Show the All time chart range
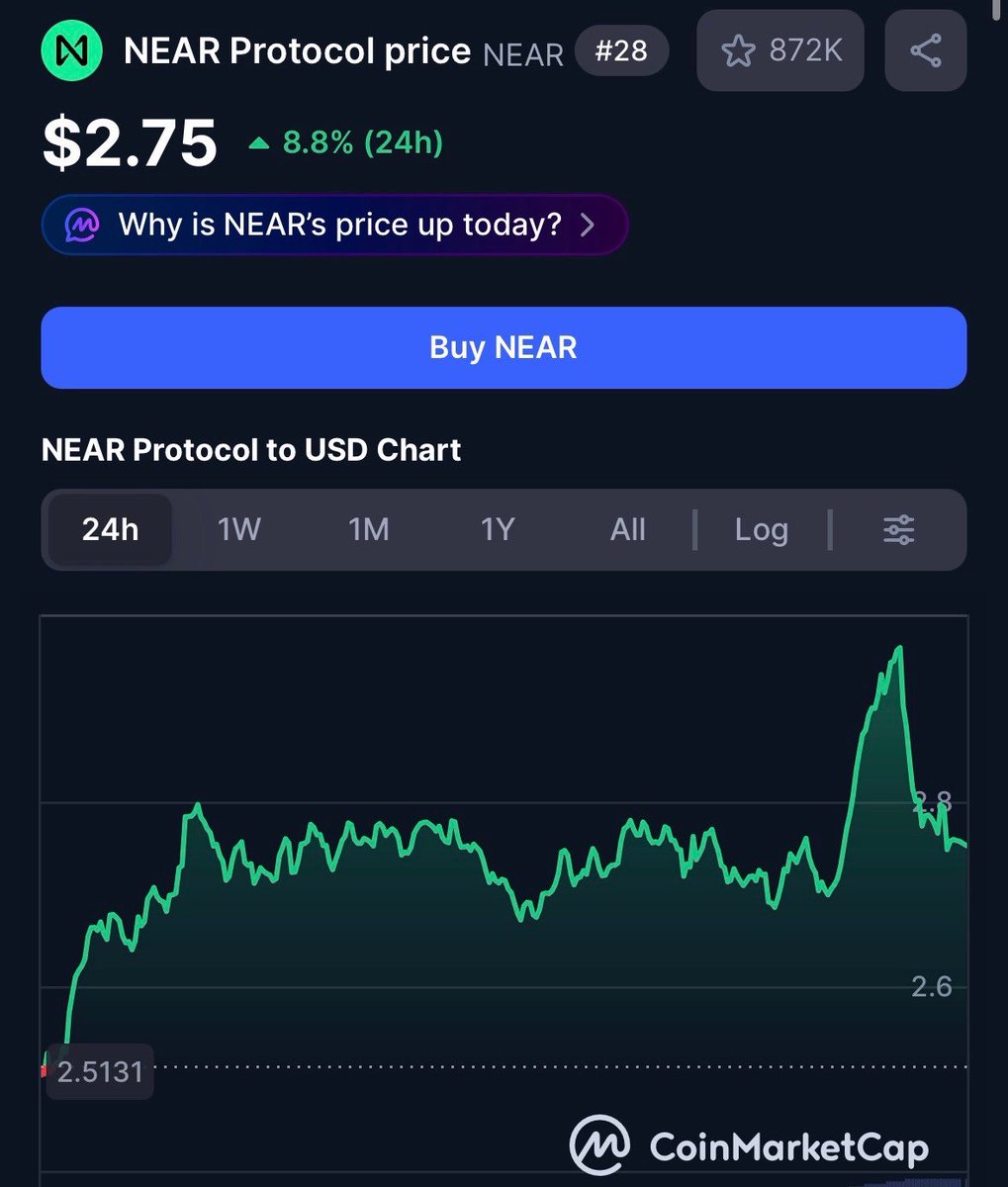 tap(628, 530)
